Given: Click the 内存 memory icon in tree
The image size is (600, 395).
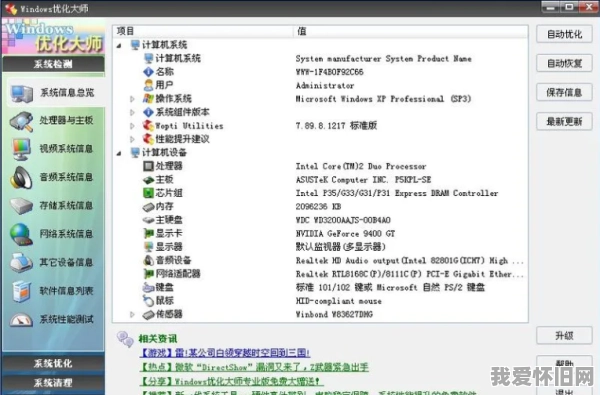Looking at the screenshot, I should 148,207.
